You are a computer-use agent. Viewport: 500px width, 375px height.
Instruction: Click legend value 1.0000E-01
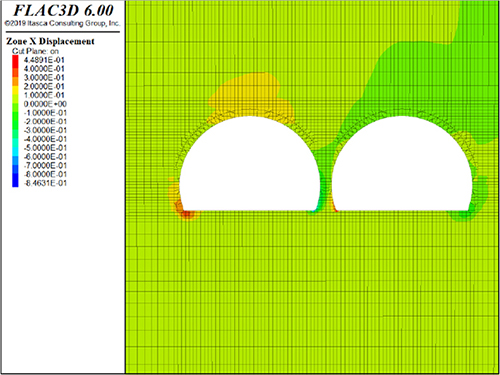tap(44, 95)
